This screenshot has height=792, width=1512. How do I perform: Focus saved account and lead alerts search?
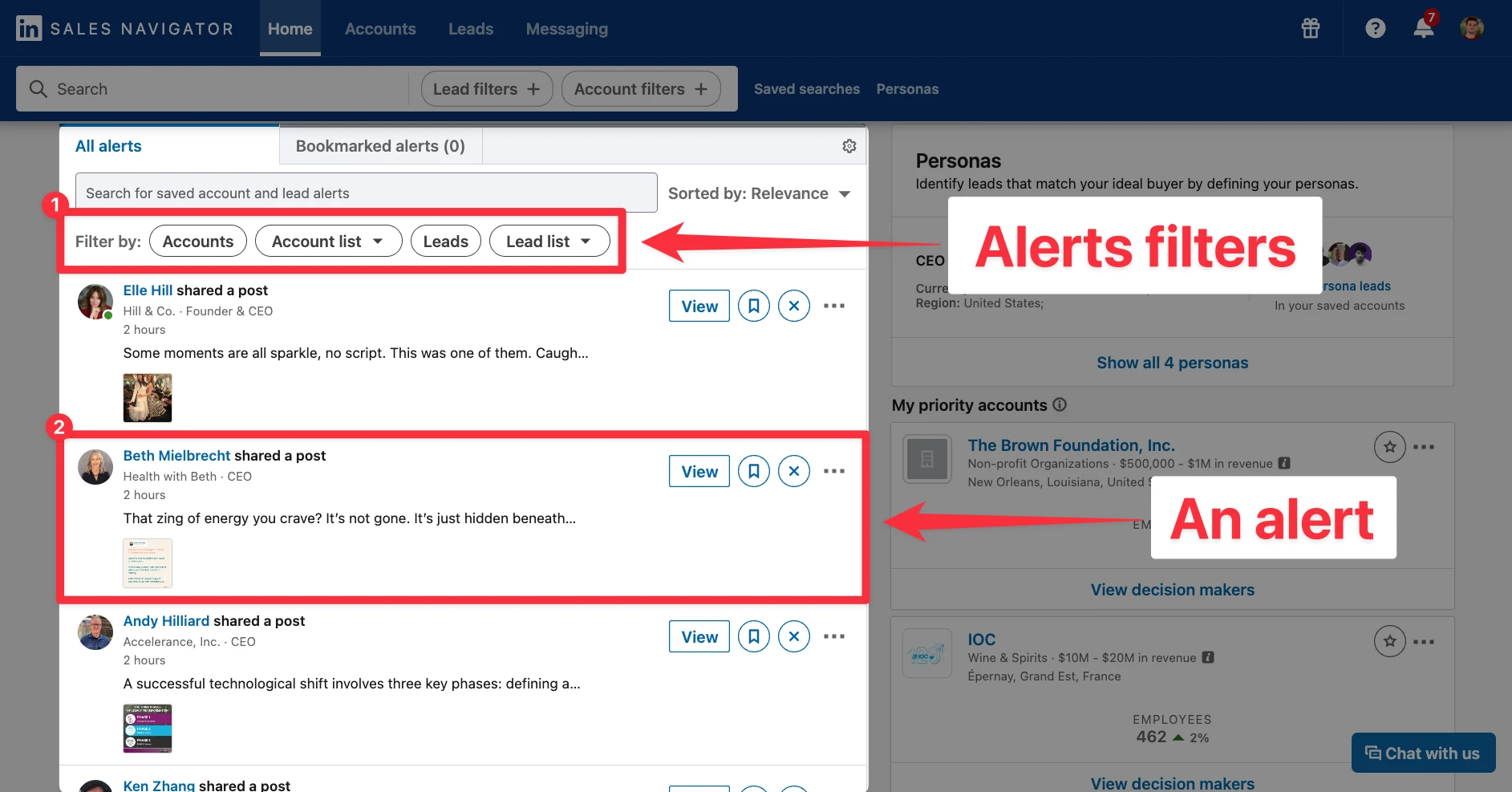click(x=367, y=193)
